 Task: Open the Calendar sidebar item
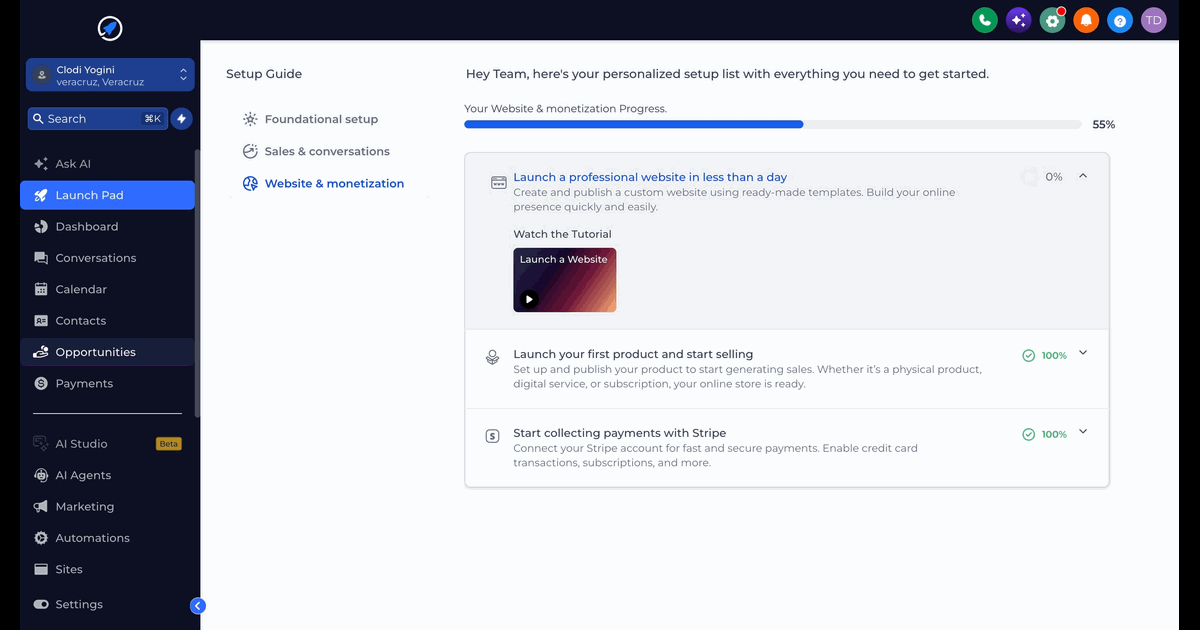[x=107, y=289]
